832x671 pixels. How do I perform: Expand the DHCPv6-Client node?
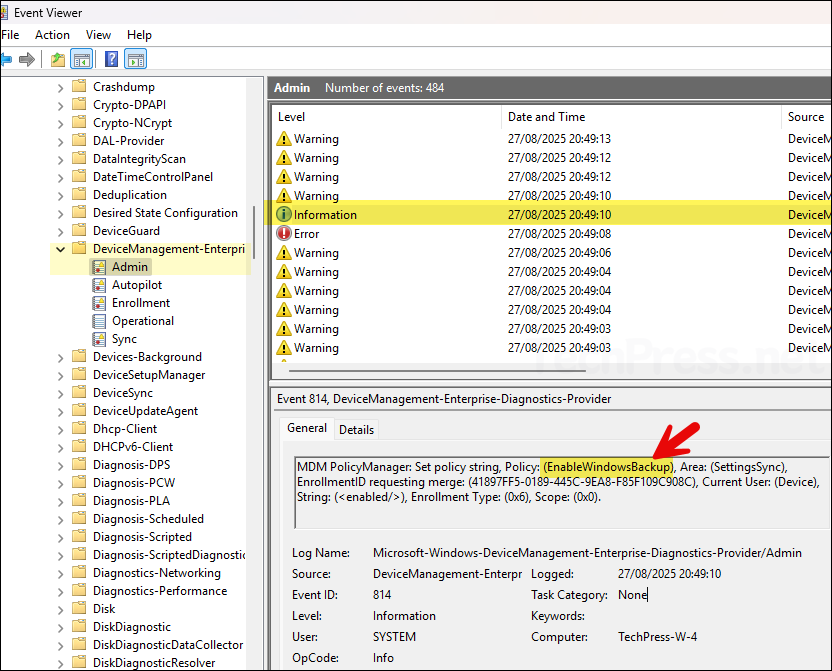pyautogui.click(x=60, y=448)
